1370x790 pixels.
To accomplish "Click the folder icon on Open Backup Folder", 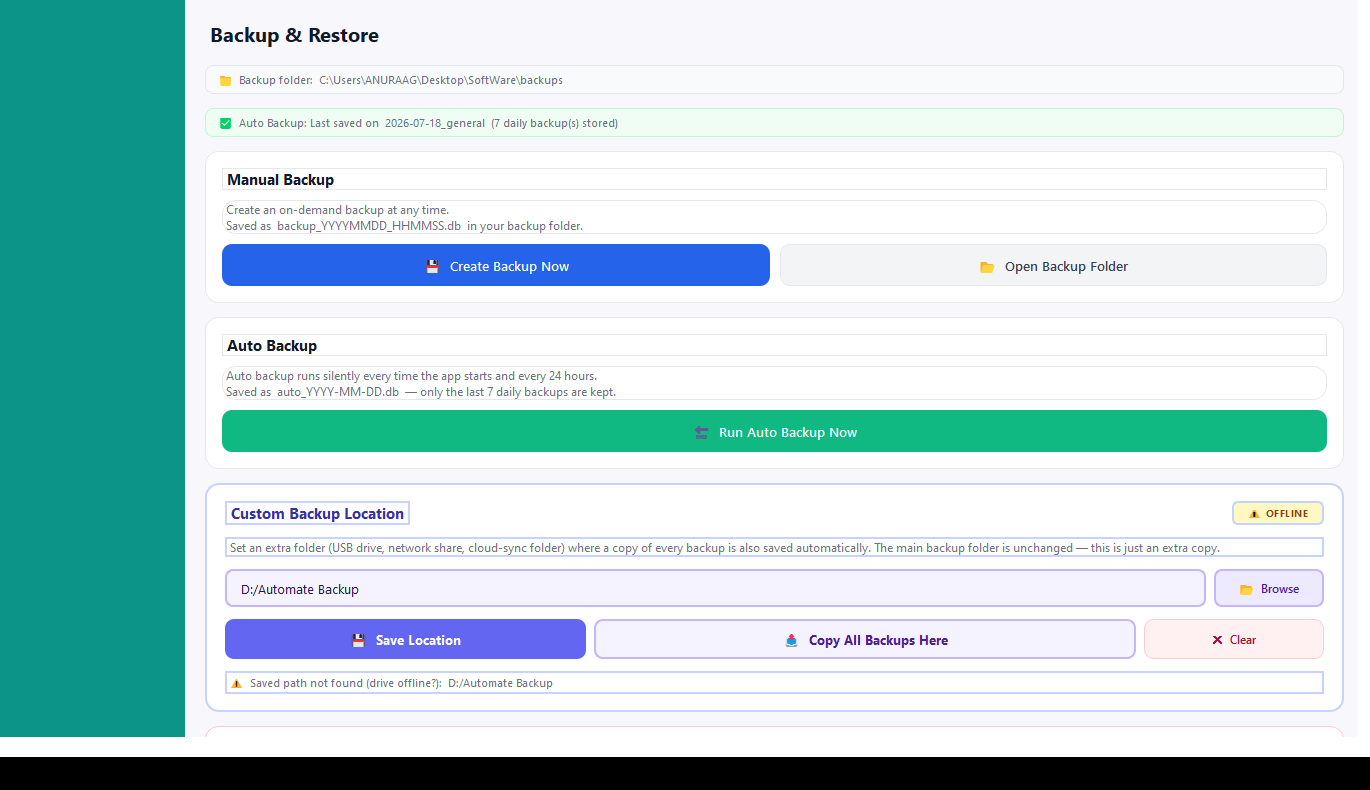I will 987,267.
